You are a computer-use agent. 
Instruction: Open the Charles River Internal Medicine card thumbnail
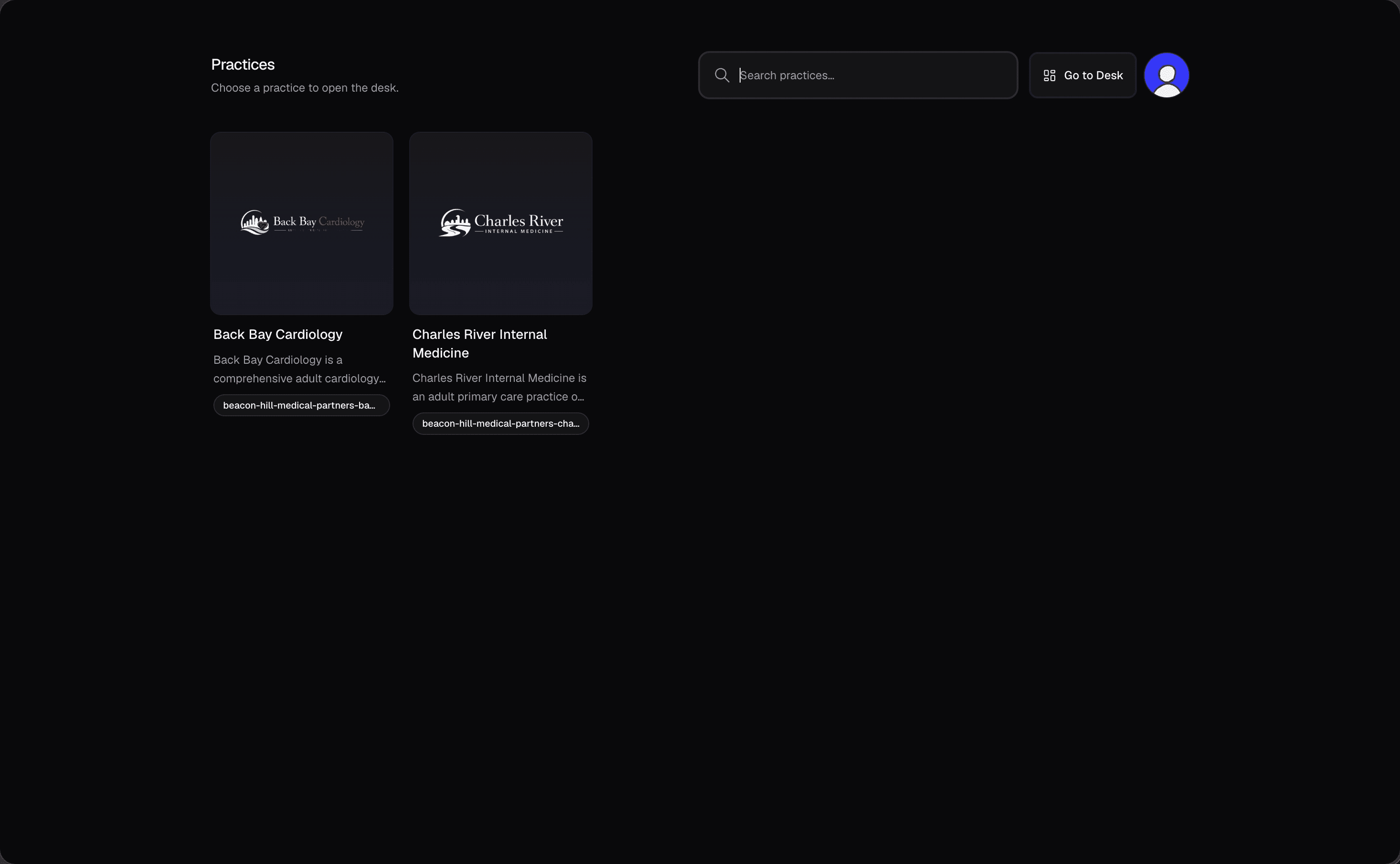click(x=500, y=223)
